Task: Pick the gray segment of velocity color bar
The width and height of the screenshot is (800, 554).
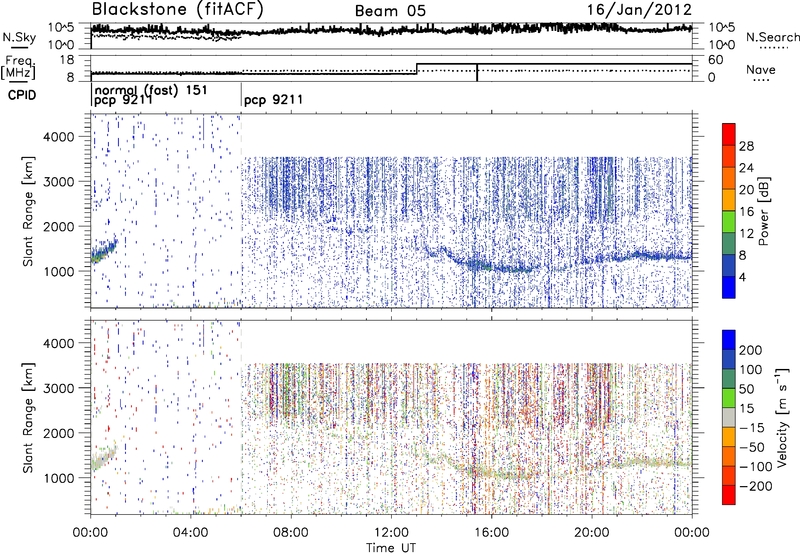Action: [729, 417]
